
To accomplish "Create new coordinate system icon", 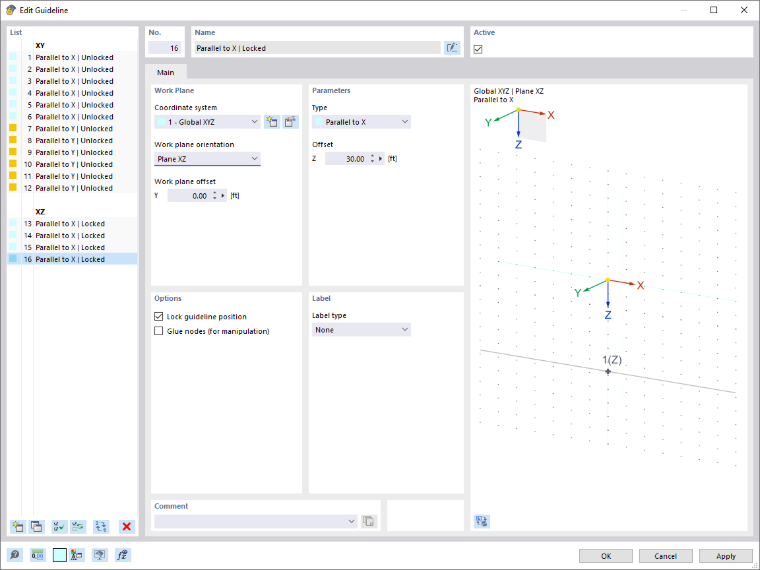I will point(272,122).
